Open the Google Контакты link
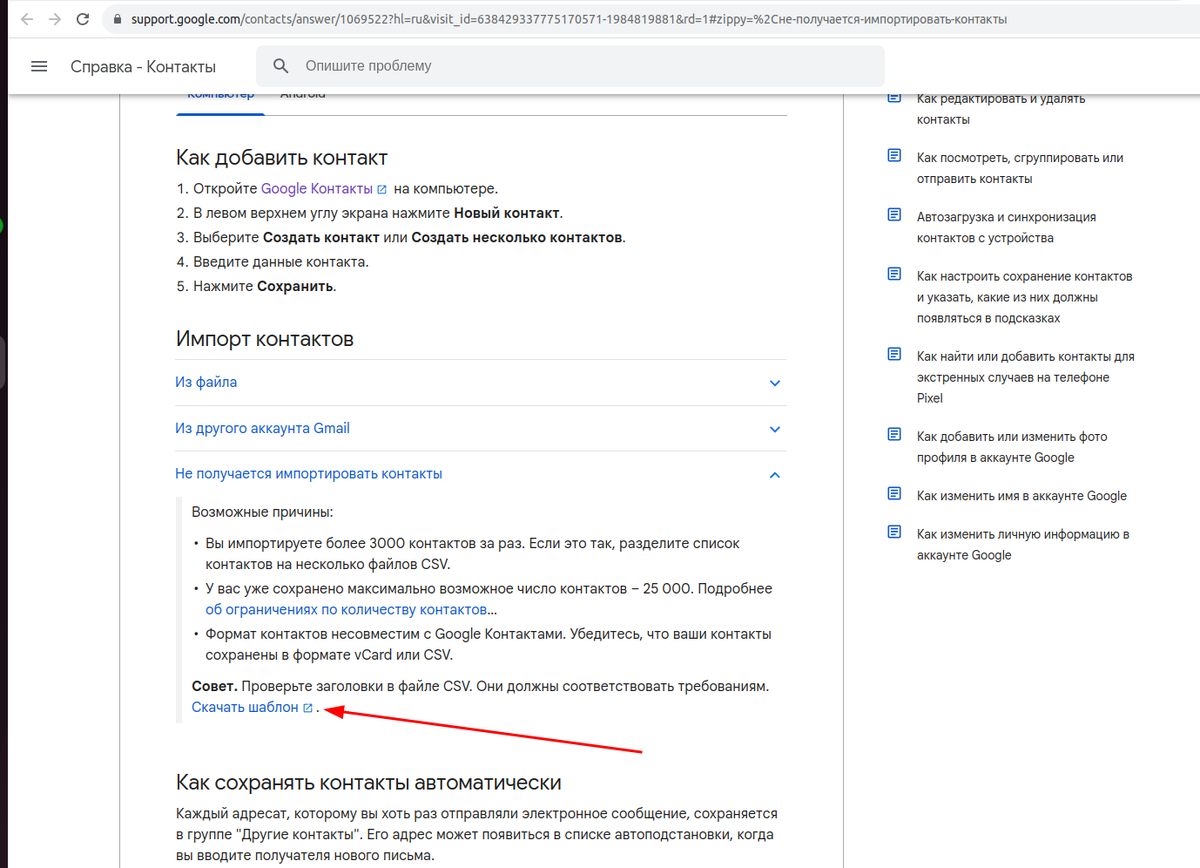This screenshot has height=868, width=1200. point(317,188)
